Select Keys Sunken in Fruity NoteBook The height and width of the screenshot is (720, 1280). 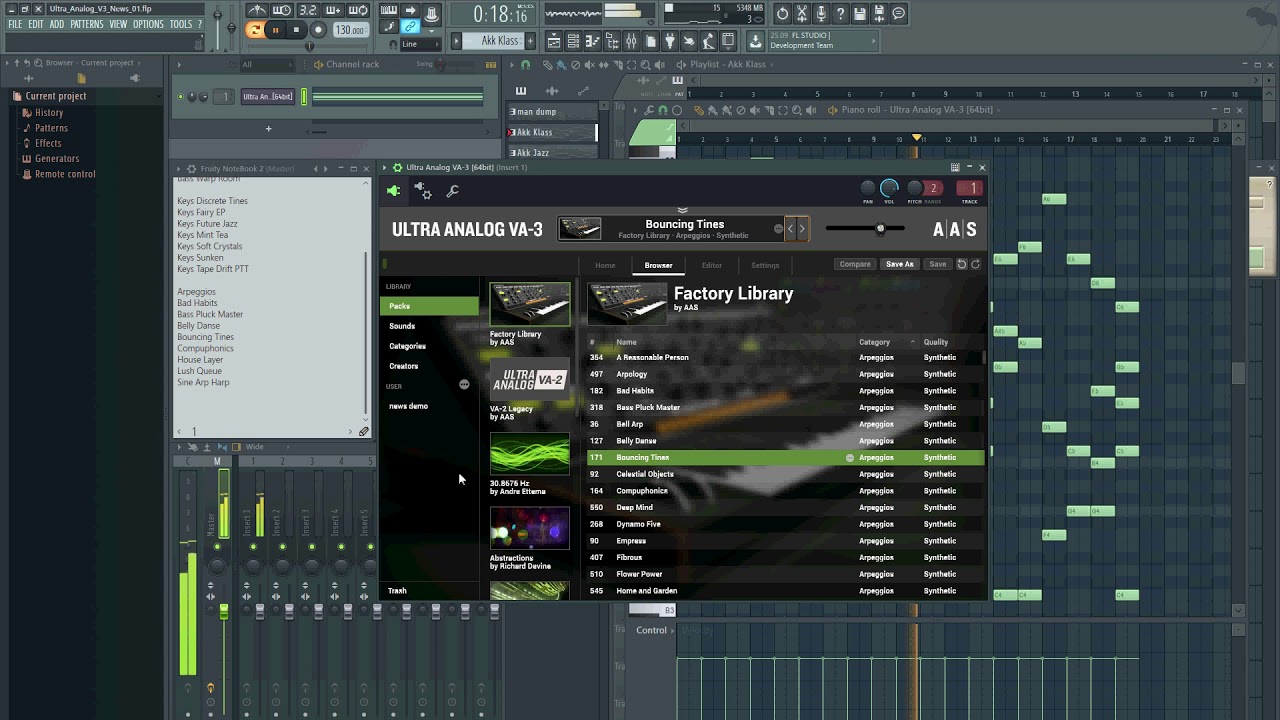(200, 258)
